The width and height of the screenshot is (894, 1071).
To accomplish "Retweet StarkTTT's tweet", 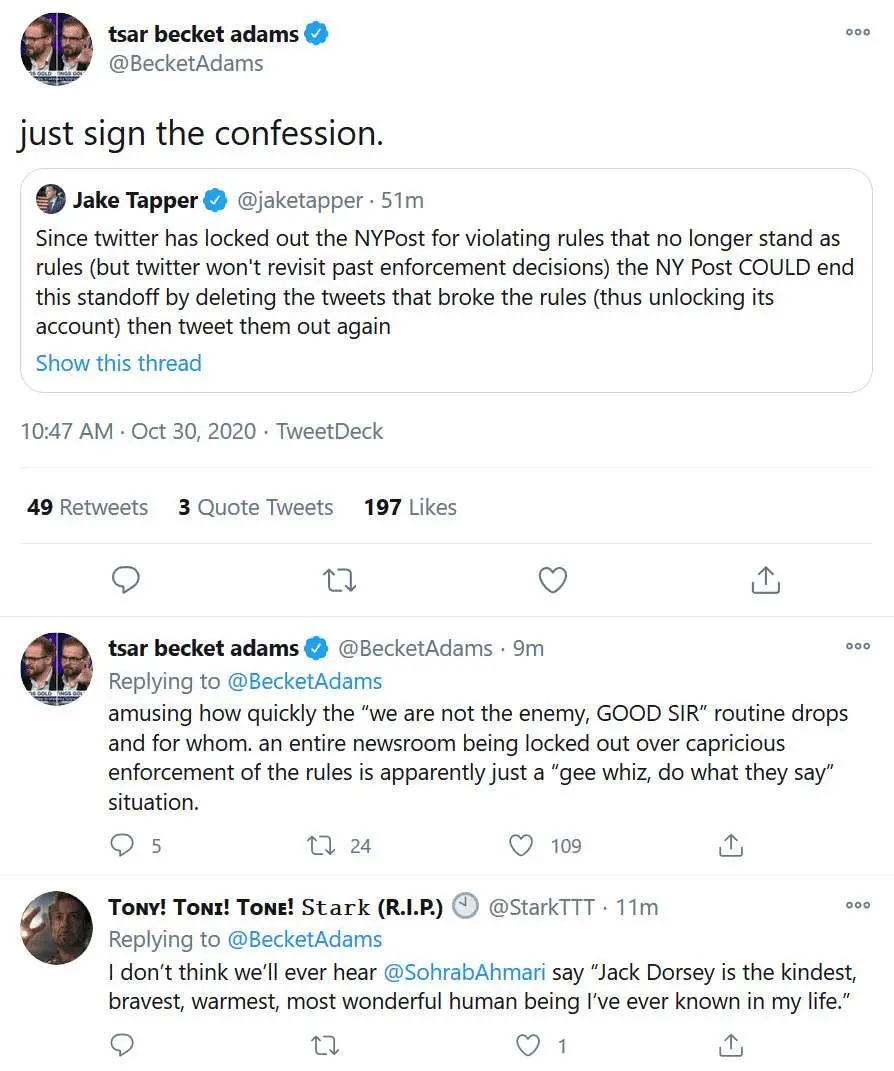I will tap(325, 1046).
